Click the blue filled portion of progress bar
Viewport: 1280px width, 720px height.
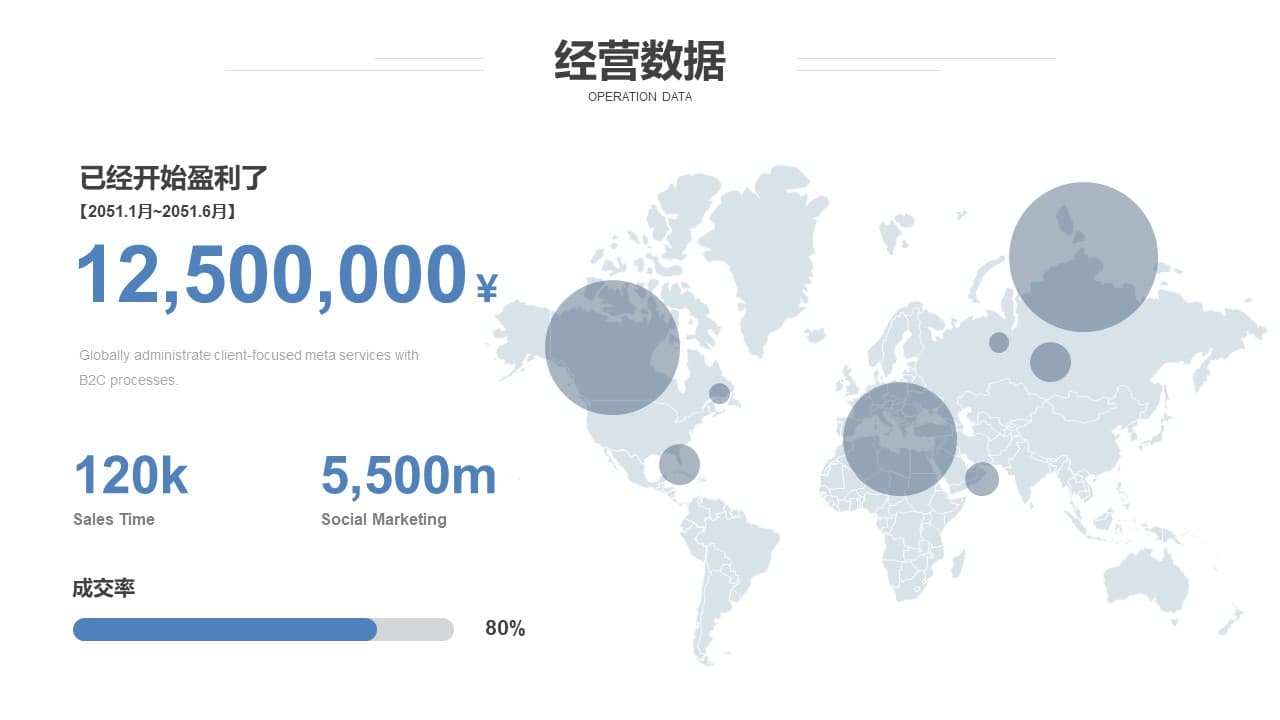pos(225,629)
